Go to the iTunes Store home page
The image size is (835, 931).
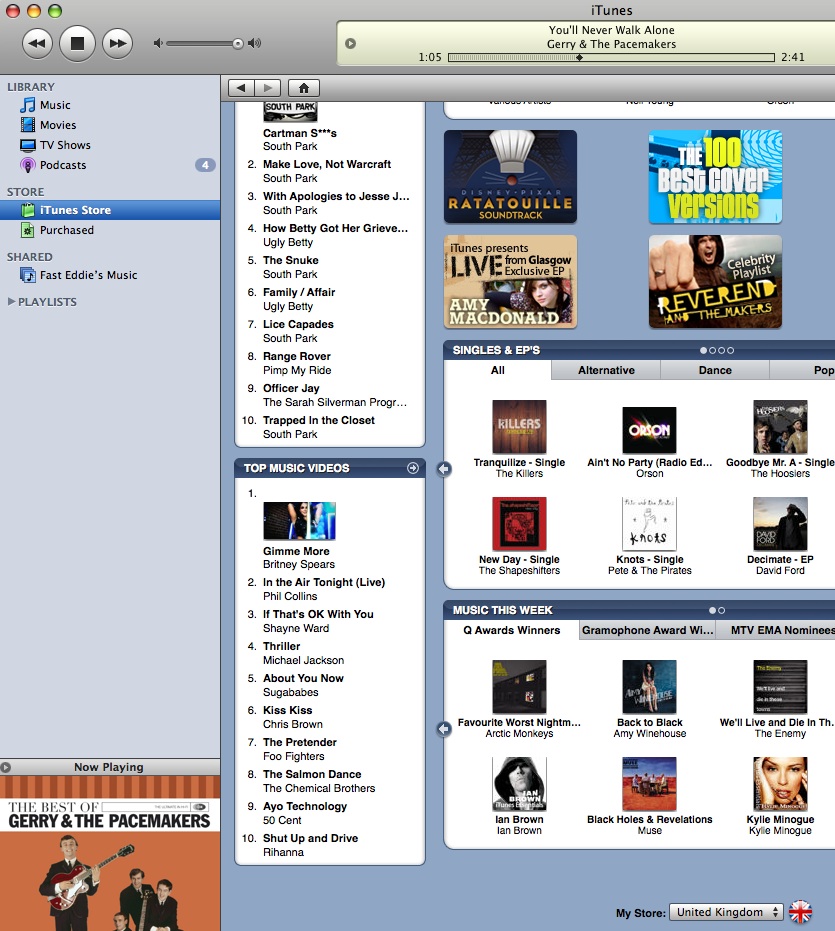pos(304,88)
